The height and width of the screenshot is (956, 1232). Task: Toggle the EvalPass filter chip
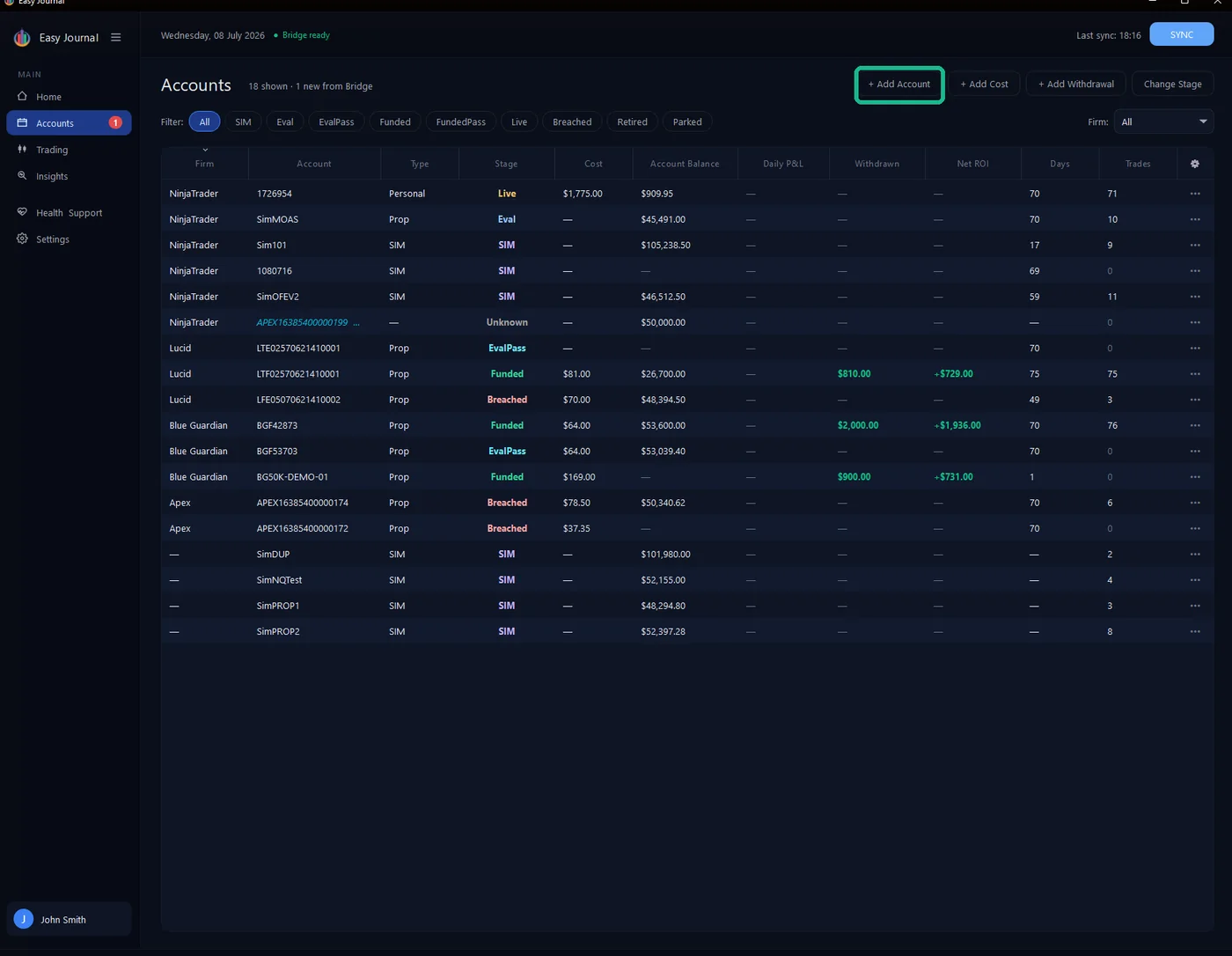[x=336, y=121]
